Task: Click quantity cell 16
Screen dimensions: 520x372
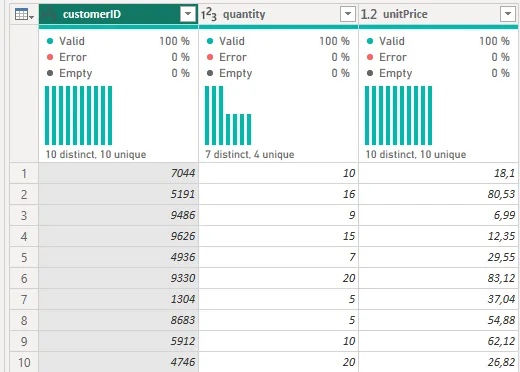Action: point(278,194)
